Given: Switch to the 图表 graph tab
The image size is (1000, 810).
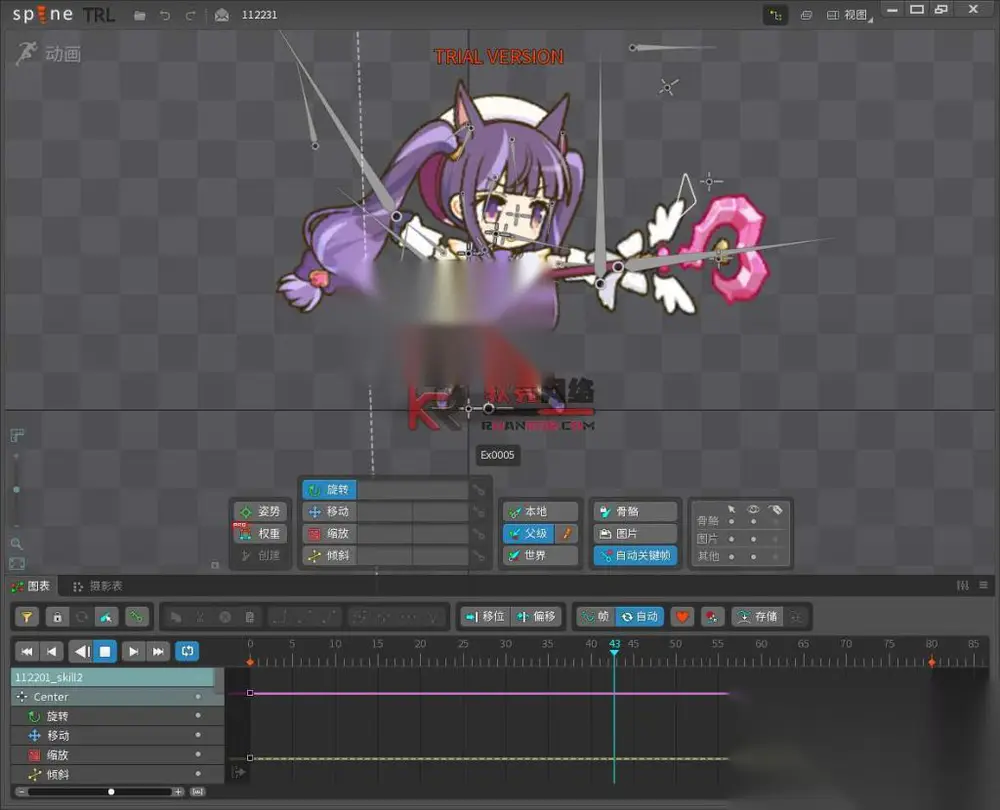Looking at the screenshot, I should [x=31, y=585].
